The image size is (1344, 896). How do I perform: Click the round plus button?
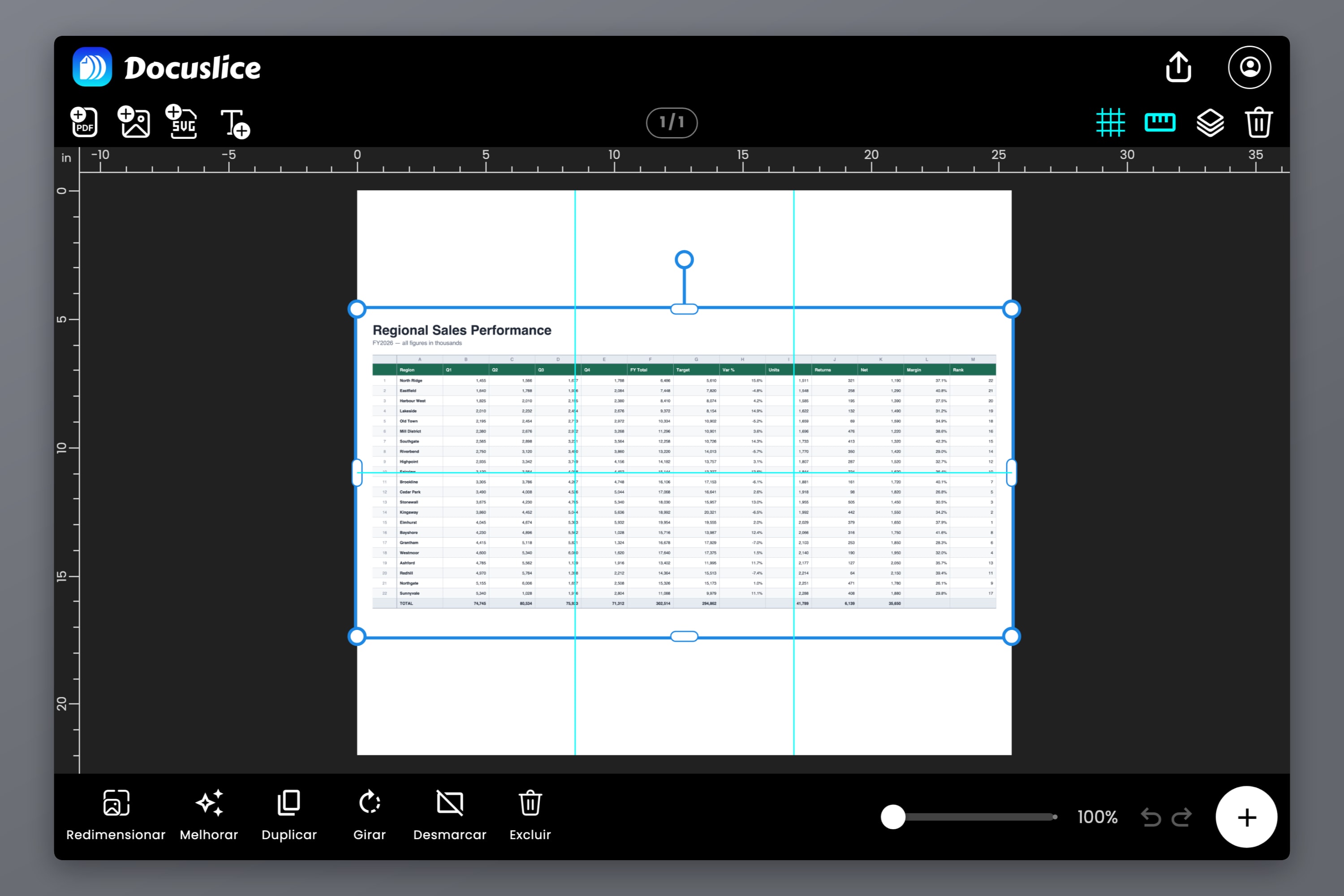(1246, 817)
